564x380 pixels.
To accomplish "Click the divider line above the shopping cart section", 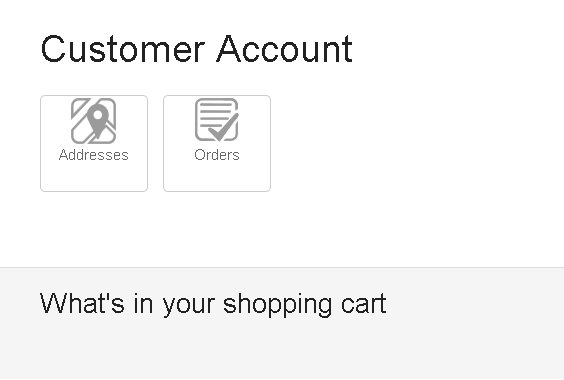I will pyautogui.click(x=282, y=267).
